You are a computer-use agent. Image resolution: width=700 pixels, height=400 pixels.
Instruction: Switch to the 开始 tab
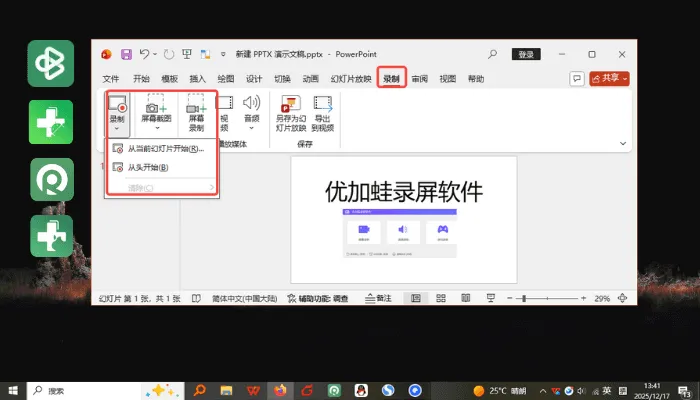[x=141, y=79]
